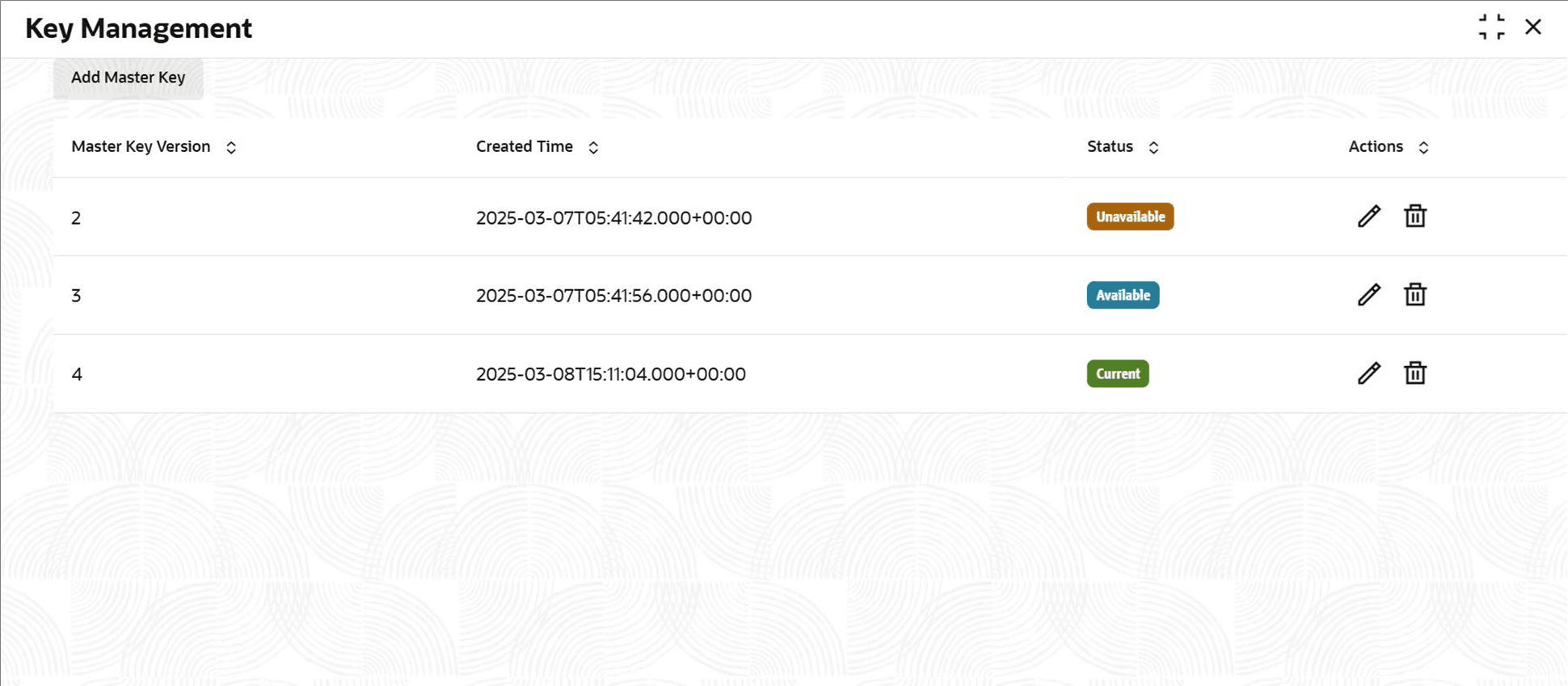
Task: Edit master key version 4
Action: pyautogui.click(x=1368, y=373)
